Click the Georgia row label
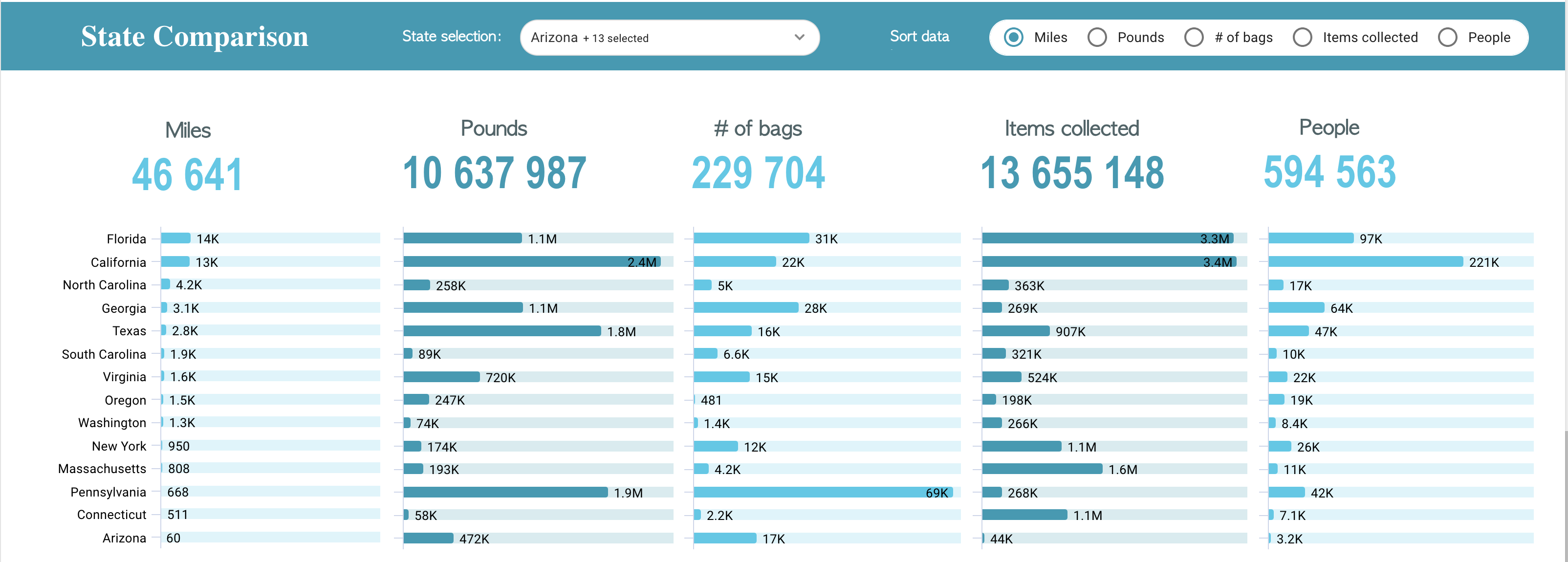The image size is (1568, 562). click(124, 308)
